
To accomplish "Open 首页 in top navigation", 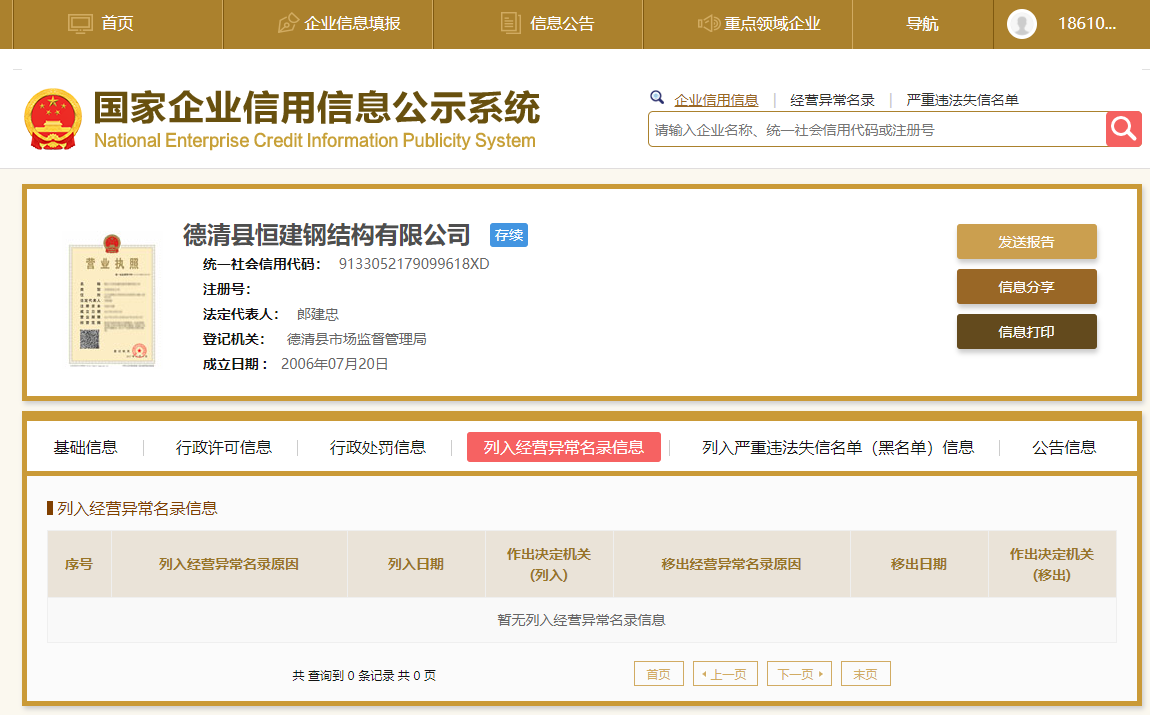I will (x=117, y=23).
